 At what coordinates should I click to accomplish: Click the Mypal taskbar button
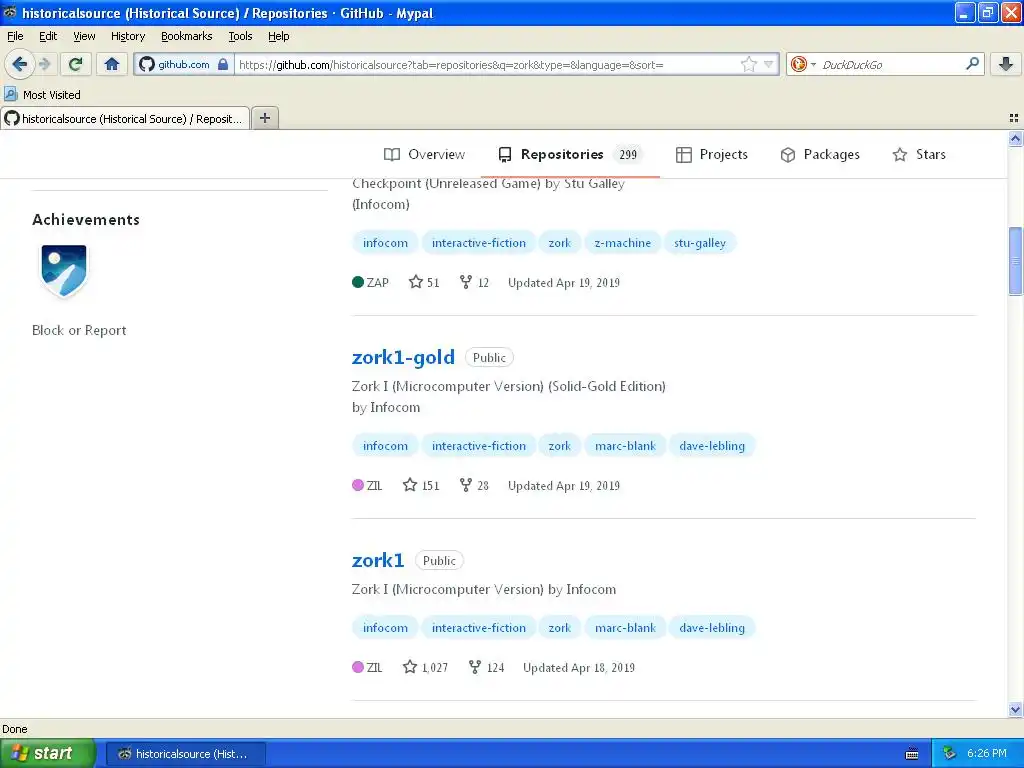(x=185, y=754)
